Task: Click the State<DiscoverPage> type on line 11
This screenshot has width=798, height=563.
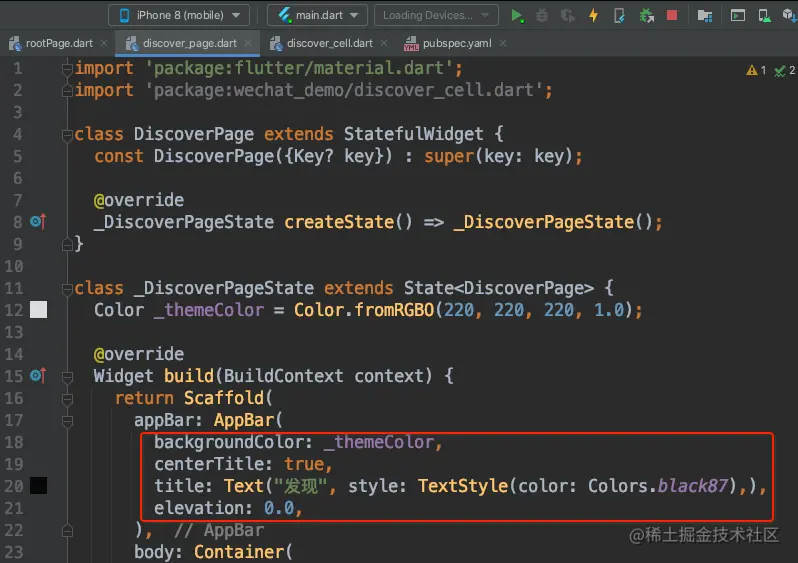Action: [499, 288]
